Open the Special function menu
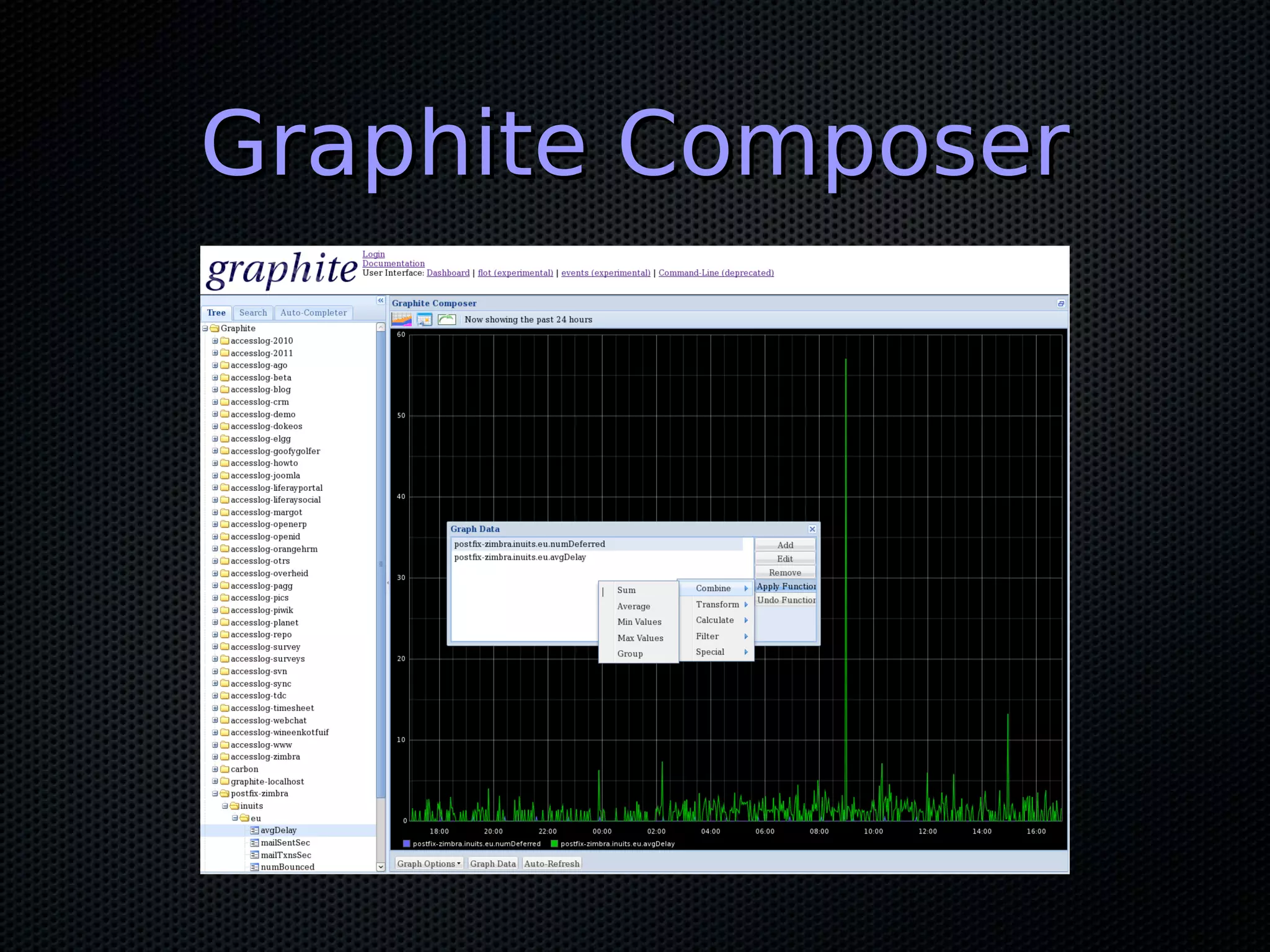The width and height of the screenshot is (1270, 952). [x=716, y=651]
